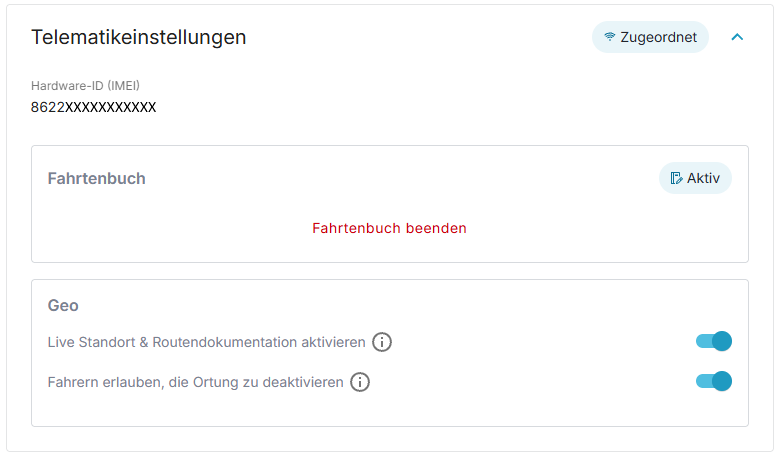Click the logbook icon in the Aktiv badge
This screenshot has width=777, height=457.
coord(676,178)
